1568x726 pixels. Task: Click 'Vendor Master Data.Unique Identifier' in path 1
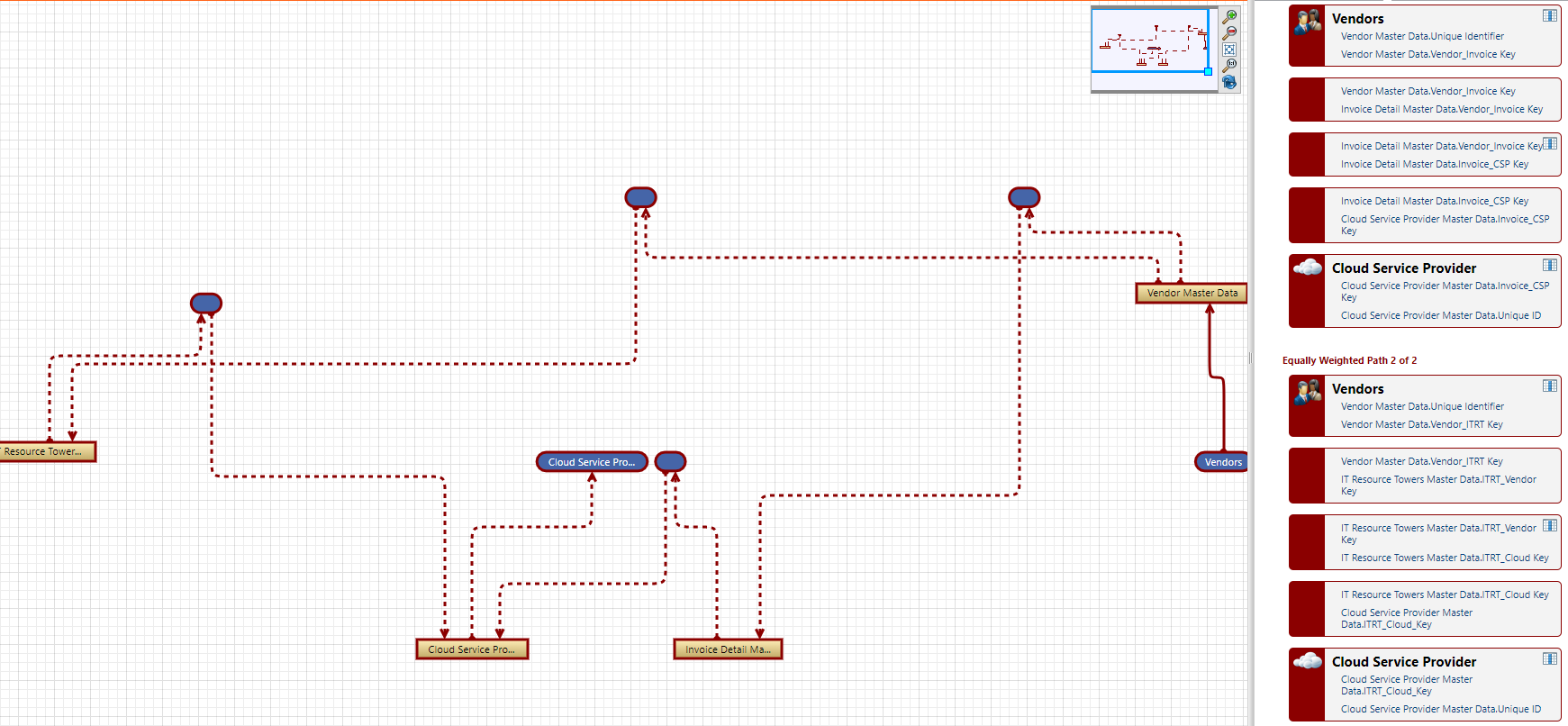pyautogui.click(x=1422, y=37)
